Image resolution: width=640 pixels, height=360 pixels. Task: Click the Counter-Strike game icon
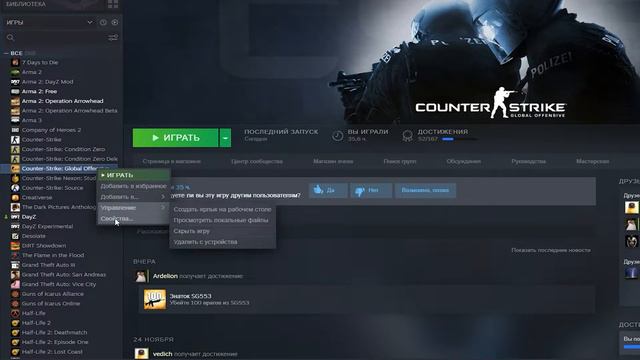tap(15, 140)
